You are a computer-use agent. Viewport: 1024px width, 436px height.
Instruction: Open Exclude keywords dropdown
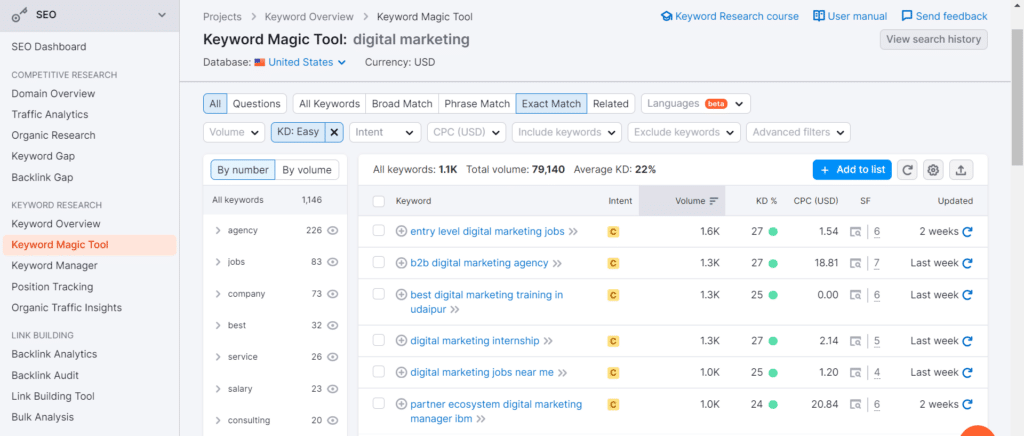(684, 132)
